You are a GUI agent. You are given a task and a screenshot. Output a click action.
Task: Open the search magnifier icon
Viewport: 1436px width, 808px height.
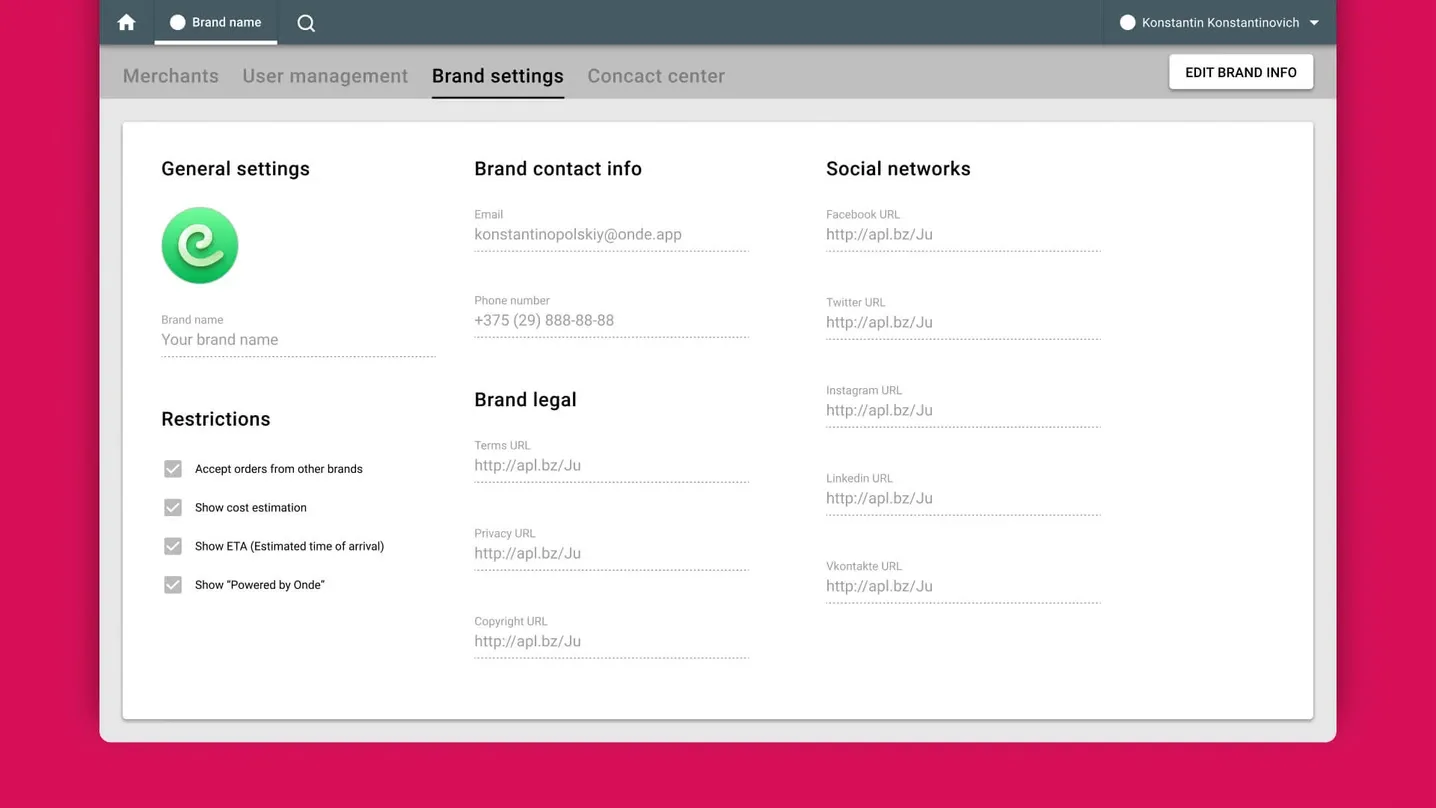point(306,23)
